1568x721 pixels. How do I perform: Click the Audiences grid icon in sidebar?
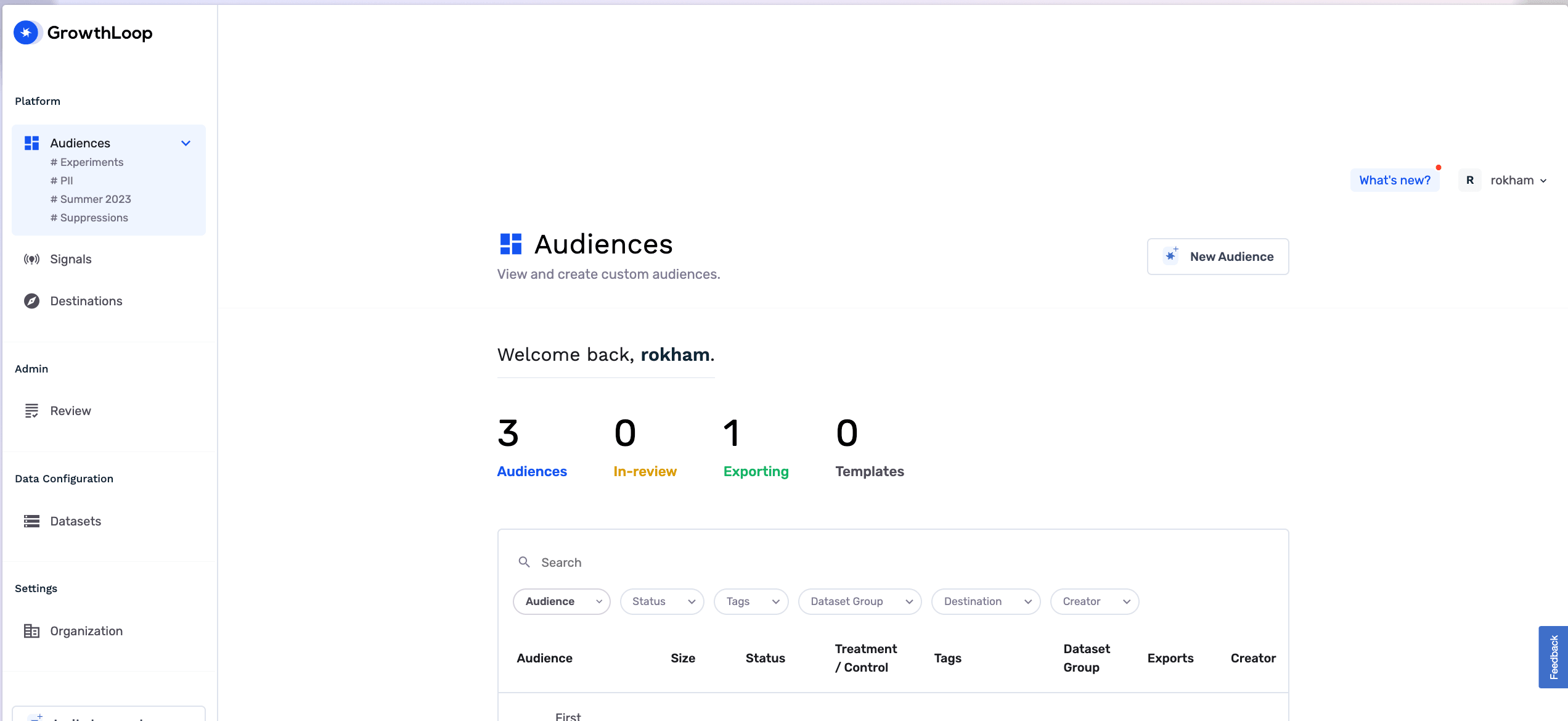point(31,143)
